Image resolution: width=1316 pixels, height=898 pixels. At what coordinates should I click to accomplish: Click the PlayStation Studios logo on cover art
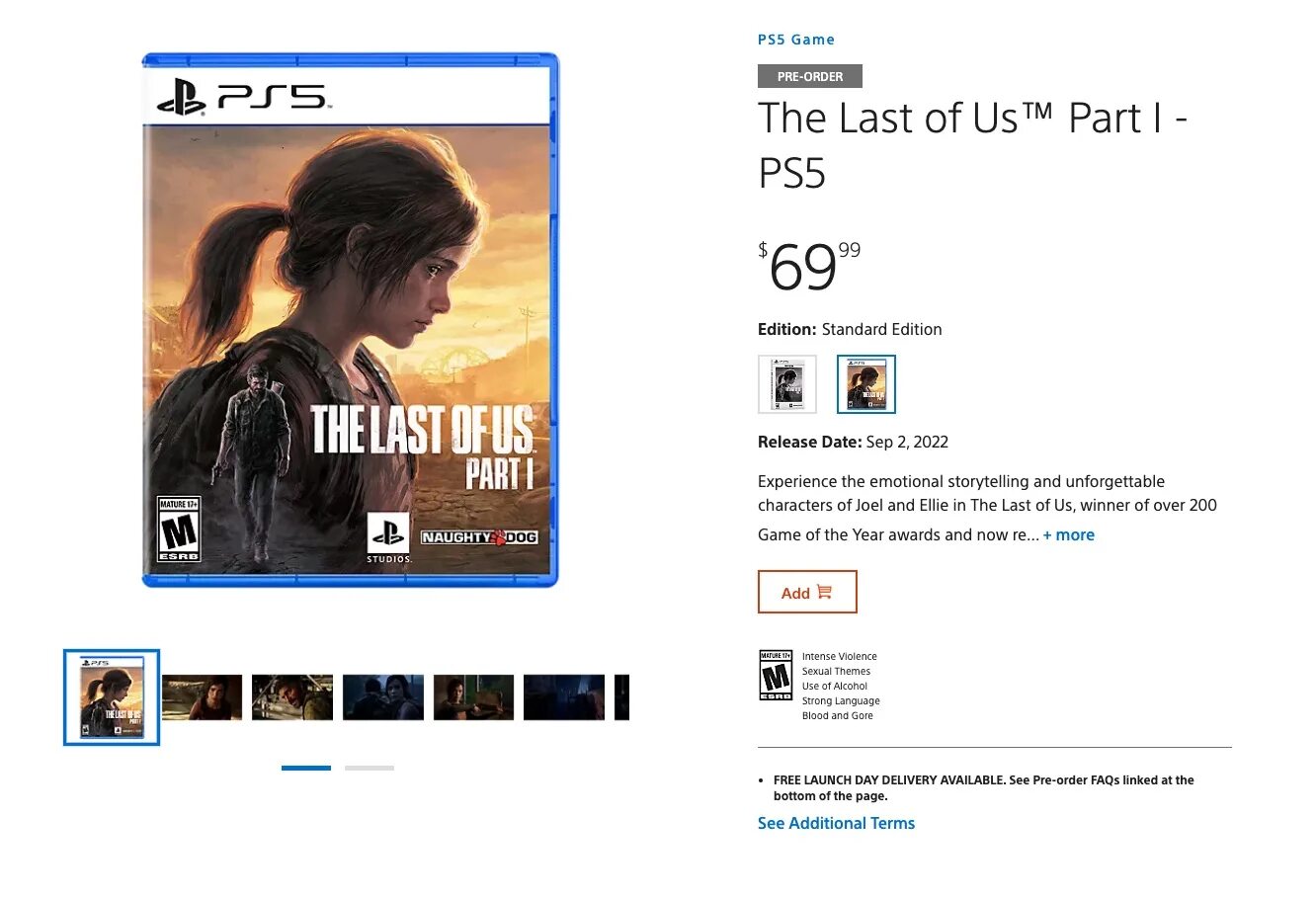[x=388, y=538]
